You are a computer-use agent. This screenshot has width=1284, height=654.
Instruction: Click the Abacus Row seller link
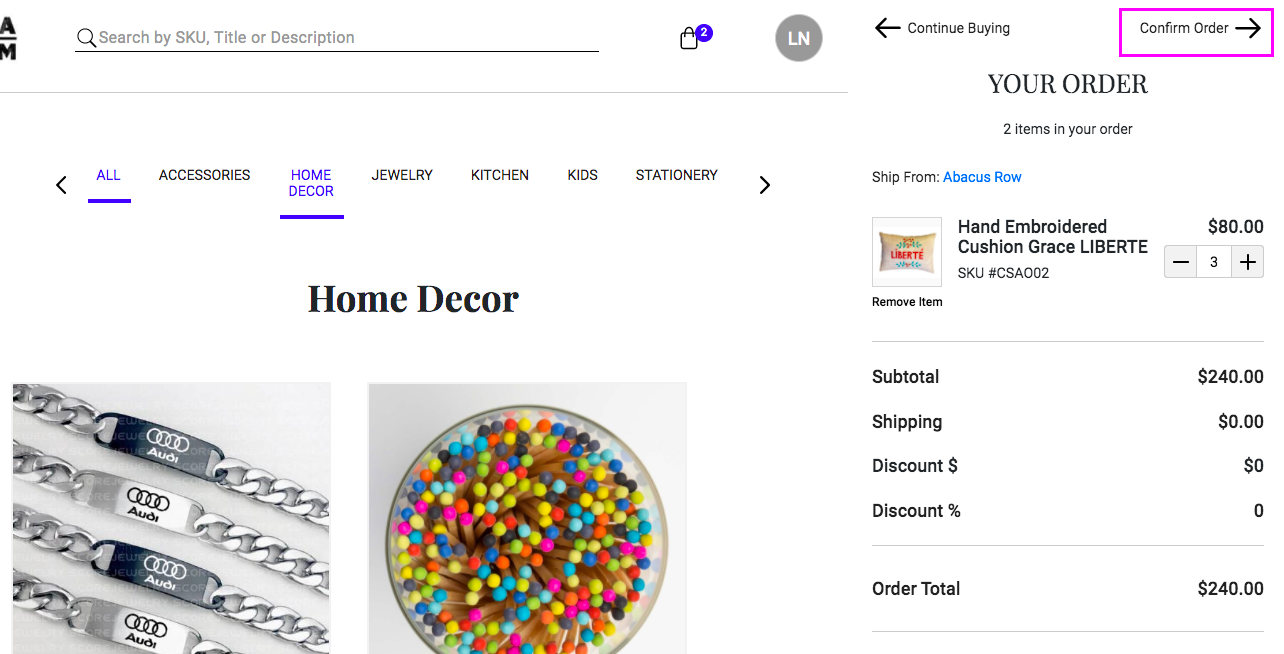click(x=982, y=177)
